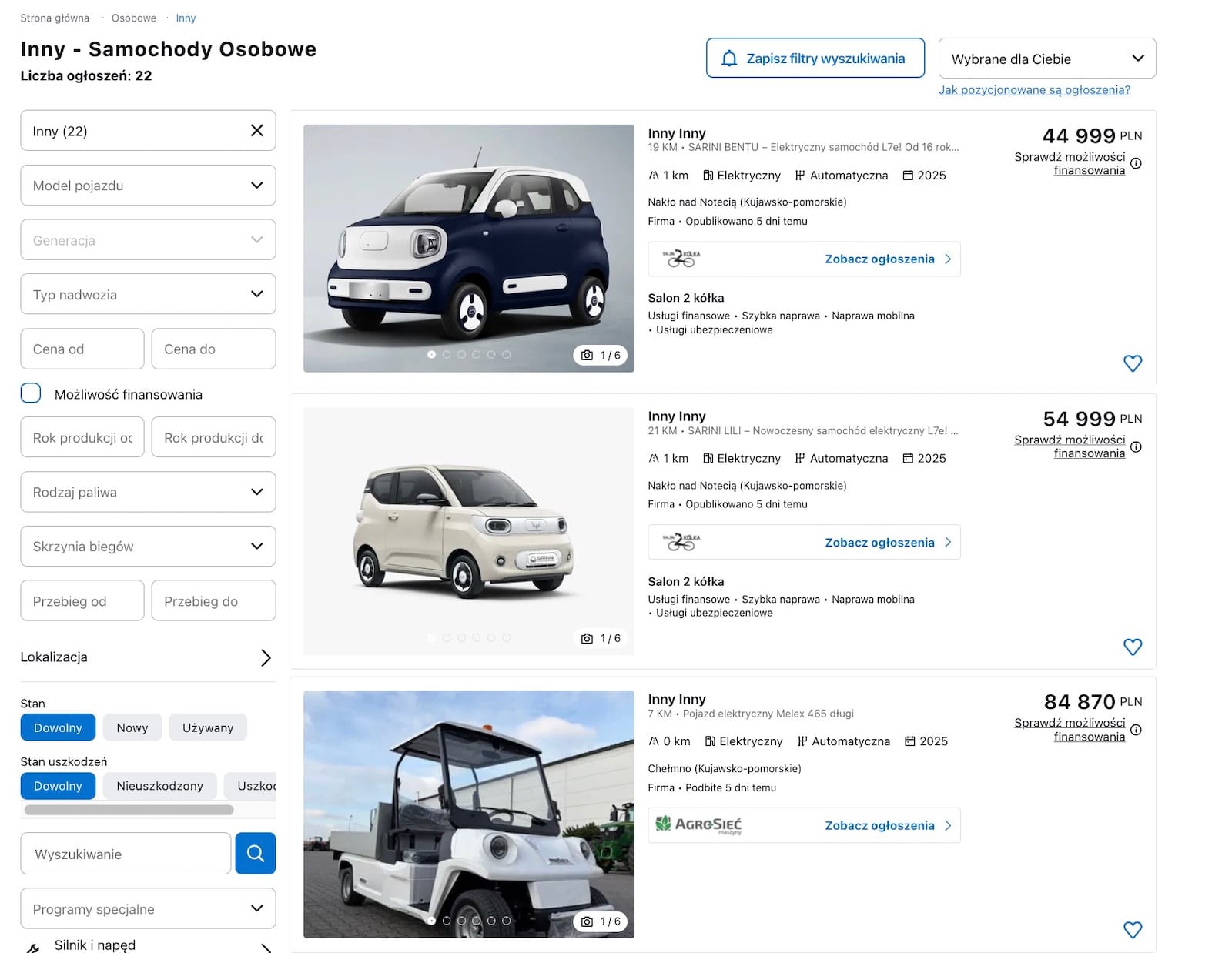This screenshot has width=1232, height=953.
Task: Open the beige SARINI LILI car photo
Action: click(x=468, y=531)
